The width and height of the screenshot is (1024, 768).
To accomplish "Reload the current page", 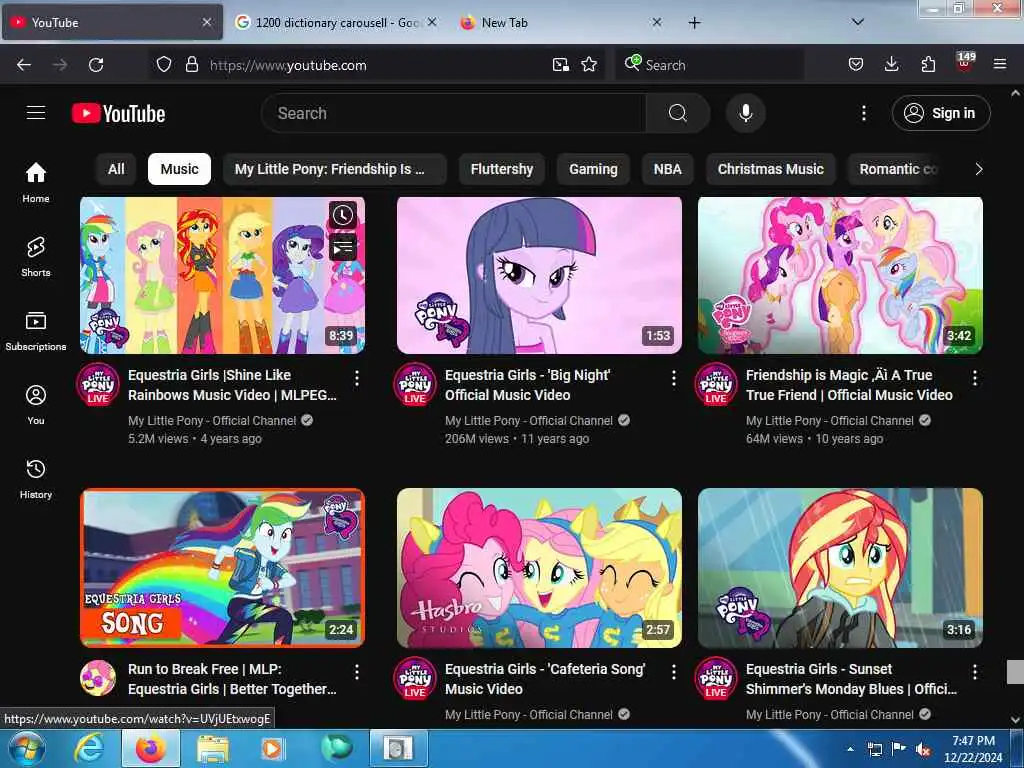I will pos(96,65).
